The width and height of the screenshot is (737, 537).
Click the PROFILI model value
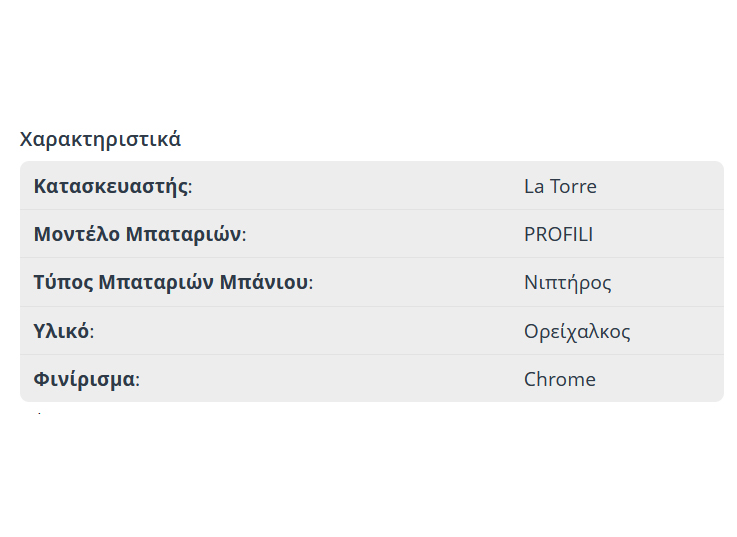tap(558, 234)
